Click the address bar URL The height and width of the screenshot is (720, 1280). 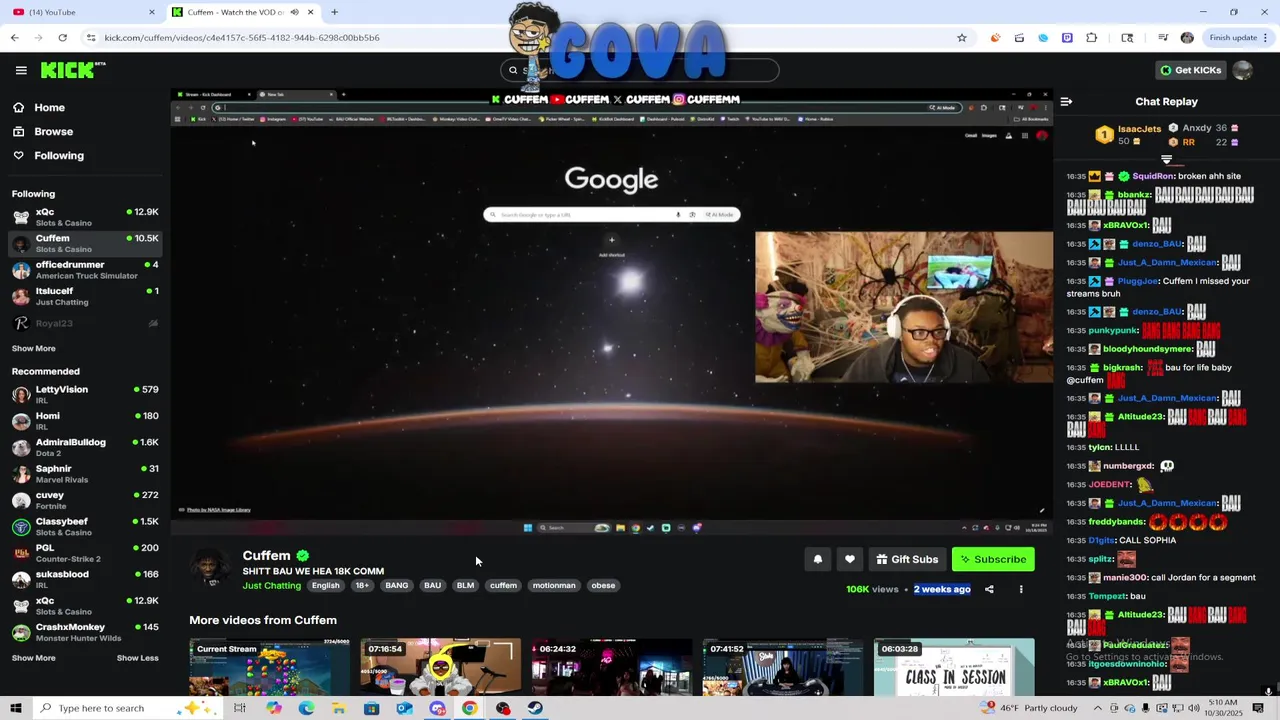tap(242, 38)
